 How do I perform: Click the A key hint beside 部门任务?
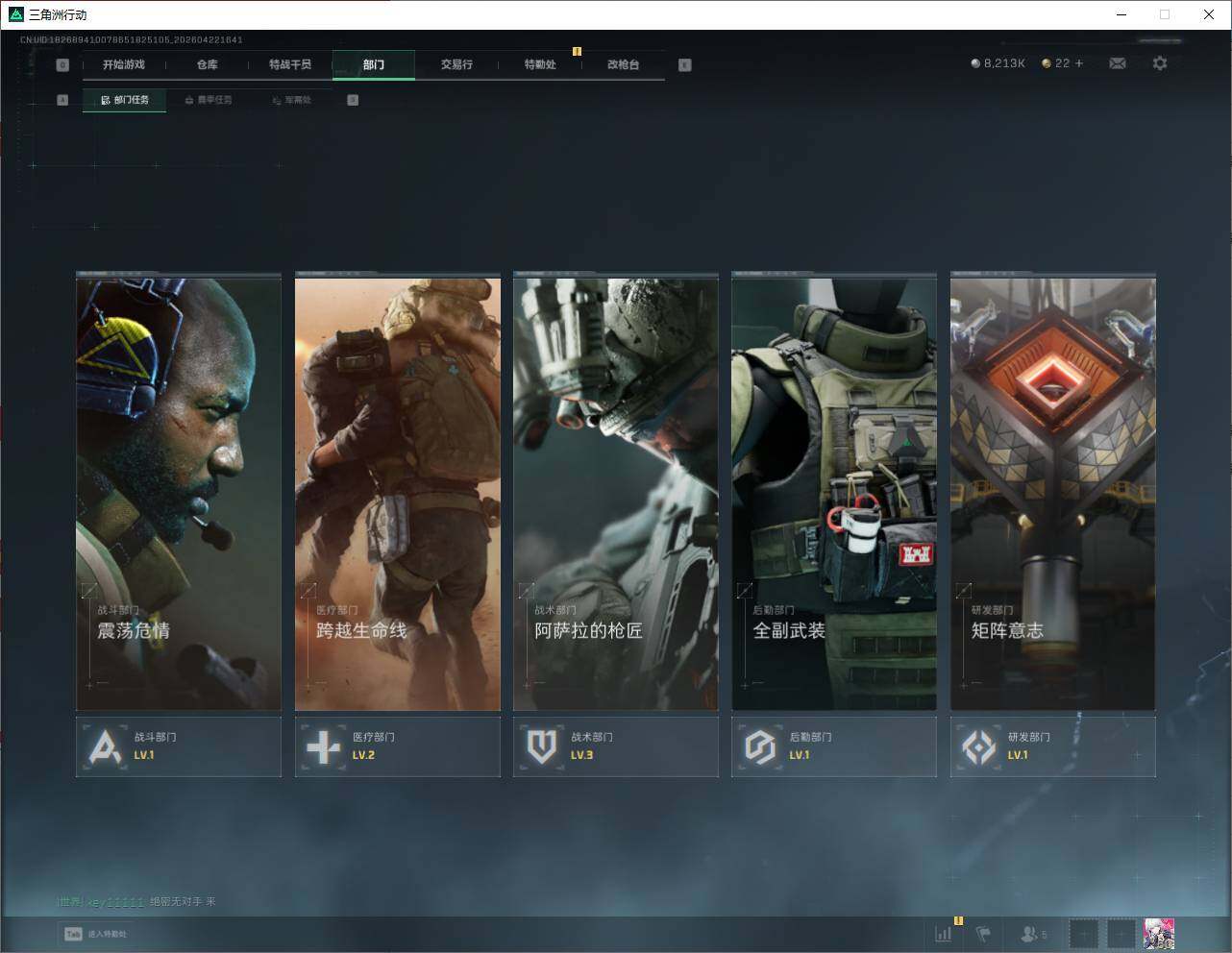(62, 100)
